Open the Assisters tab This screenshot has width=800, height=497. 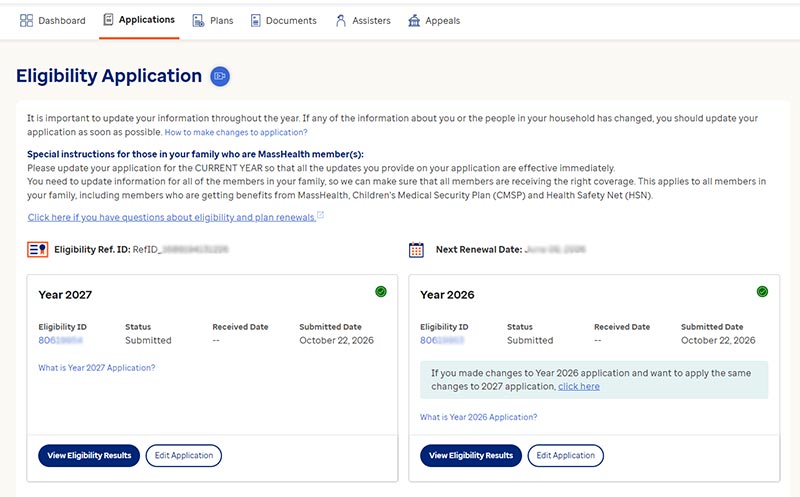pos(363,20)
